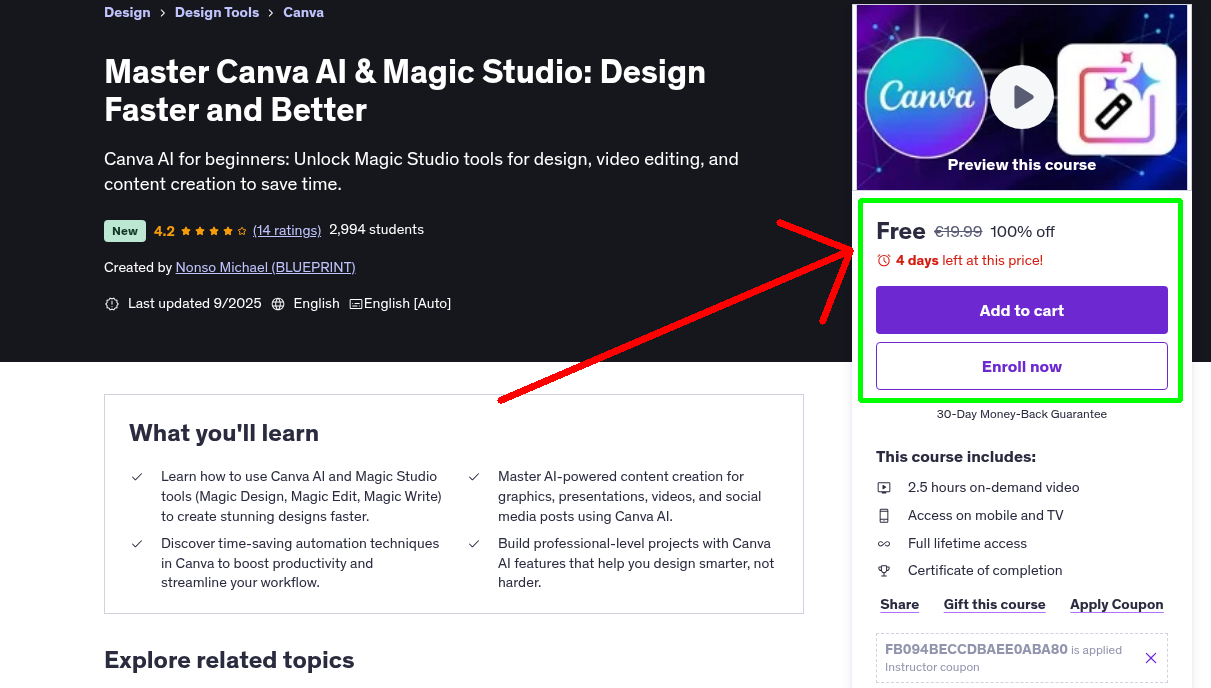Click Certificate of completion text

point(985,570)
